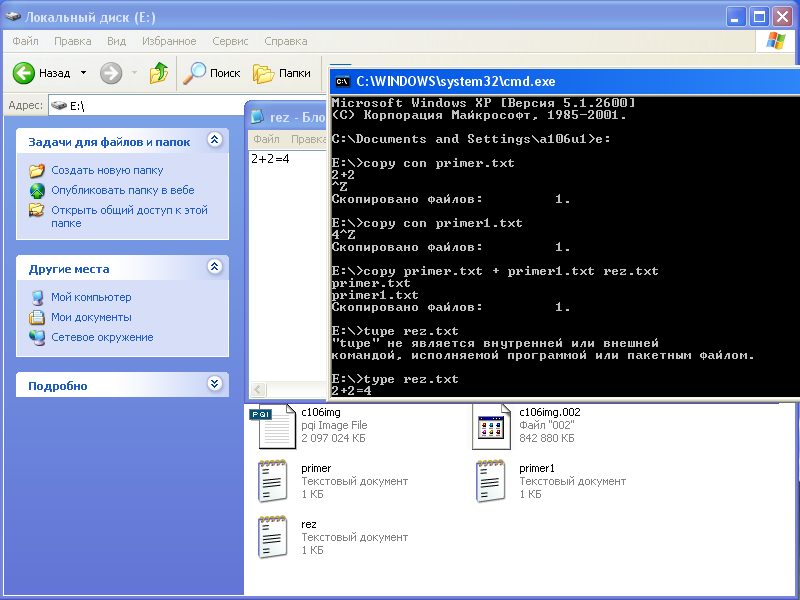Open the Правка menu in Explorer

[72, 41]
